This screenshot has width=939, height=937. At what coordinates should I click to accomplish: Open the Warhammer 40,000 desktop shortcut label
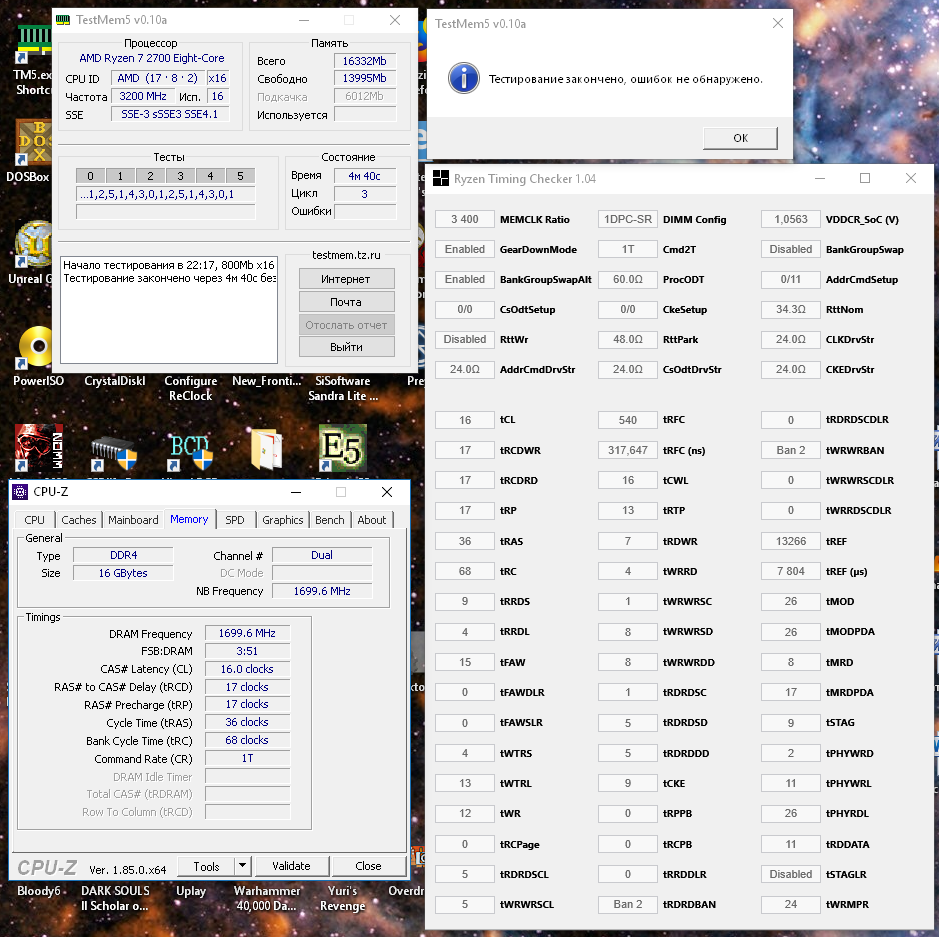(266, 898)
